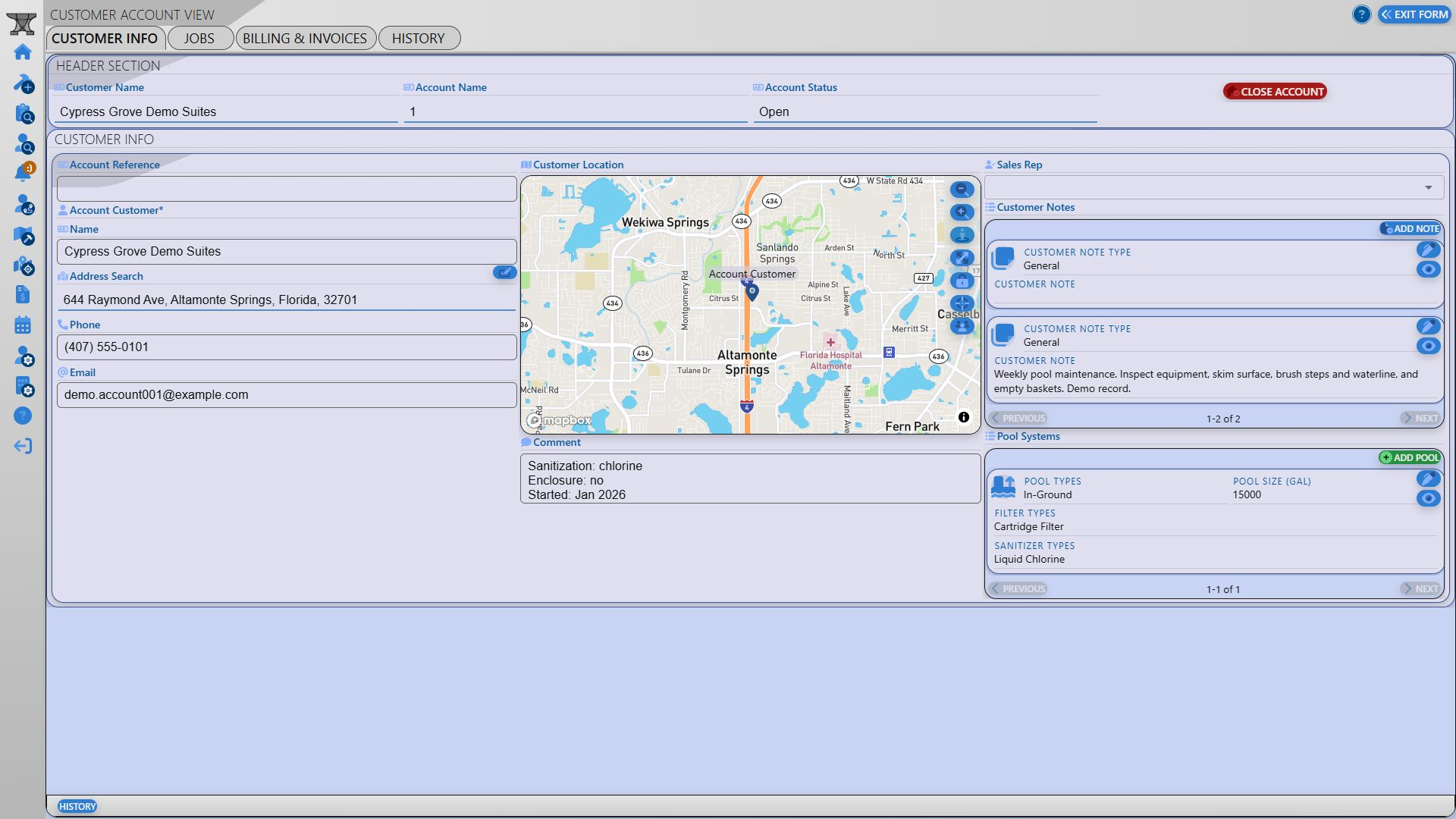The width and height of the screenshot is (1456, 819).
Task: Open the Billing & Invoices tab
Action: tap(305, 39)
